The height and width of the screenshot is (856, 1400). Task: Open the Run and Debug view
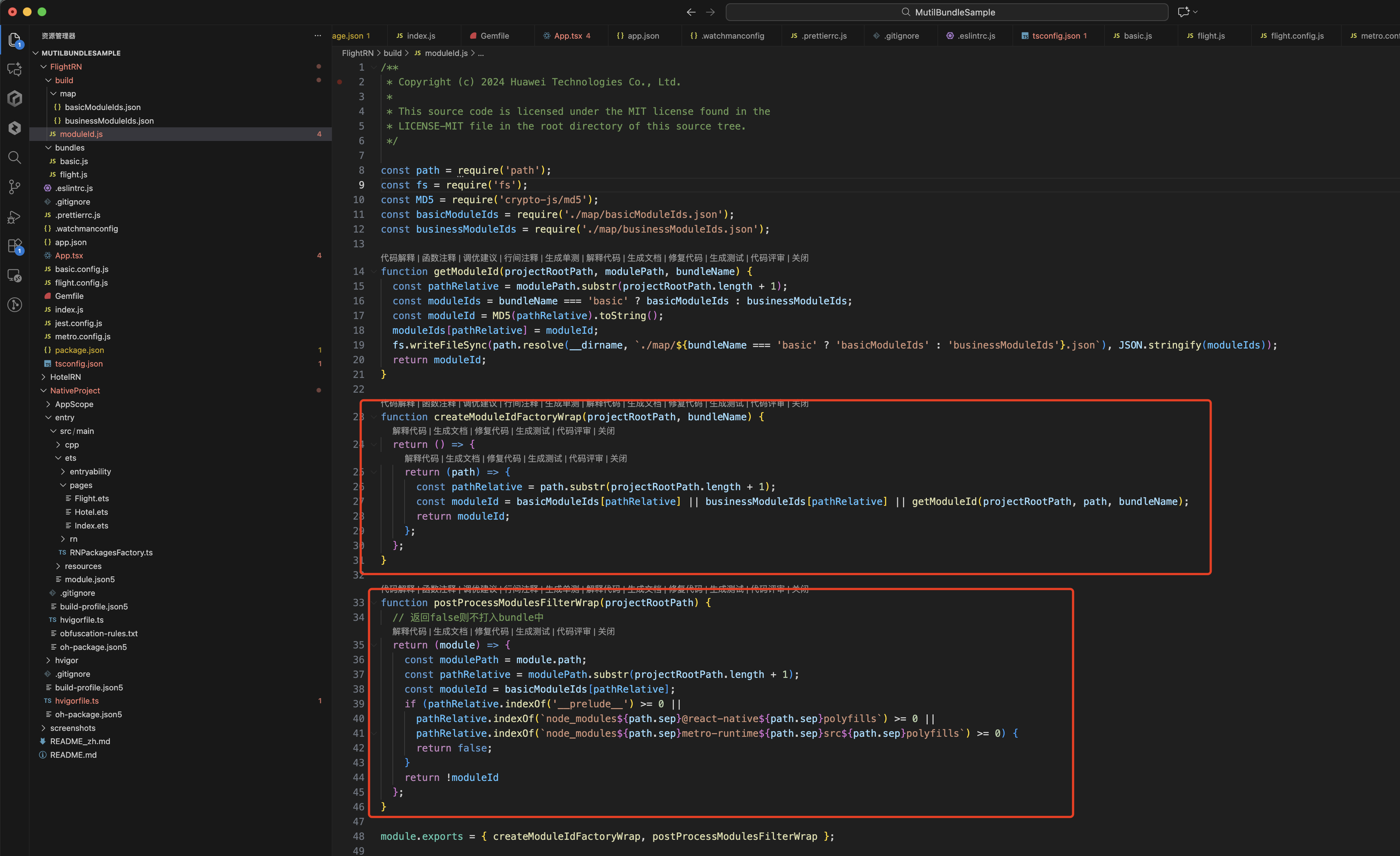15,216
